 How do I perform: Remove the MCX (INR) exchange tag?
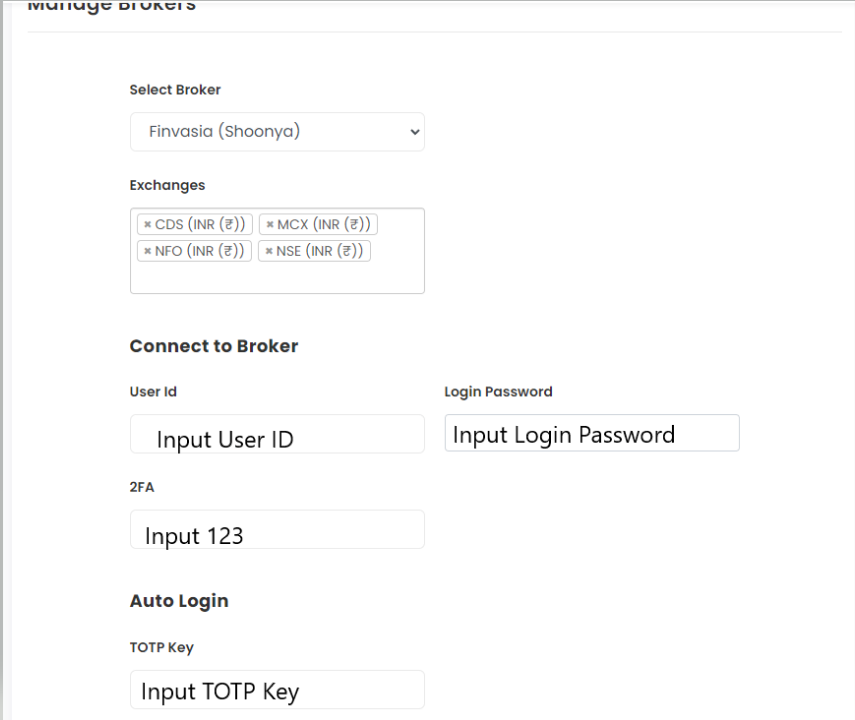tap(269, 224)
